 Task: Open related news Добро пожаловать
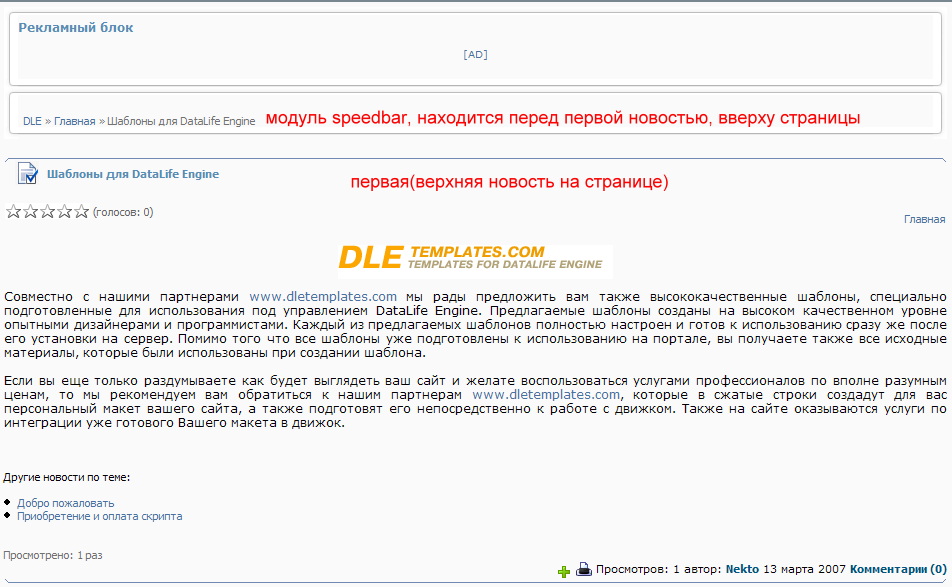(x=66, y=503)
